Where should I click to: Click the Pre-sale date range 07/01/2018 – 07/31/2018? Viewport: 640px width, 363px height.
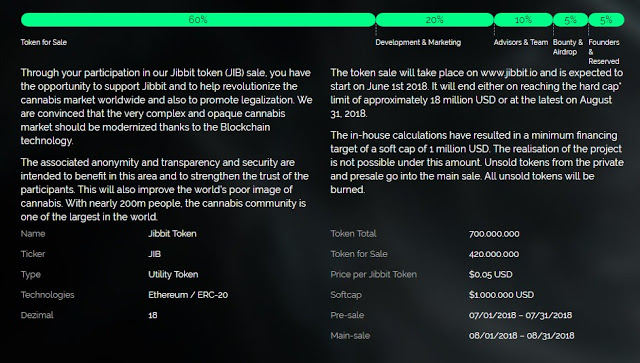tap(520, 315)
